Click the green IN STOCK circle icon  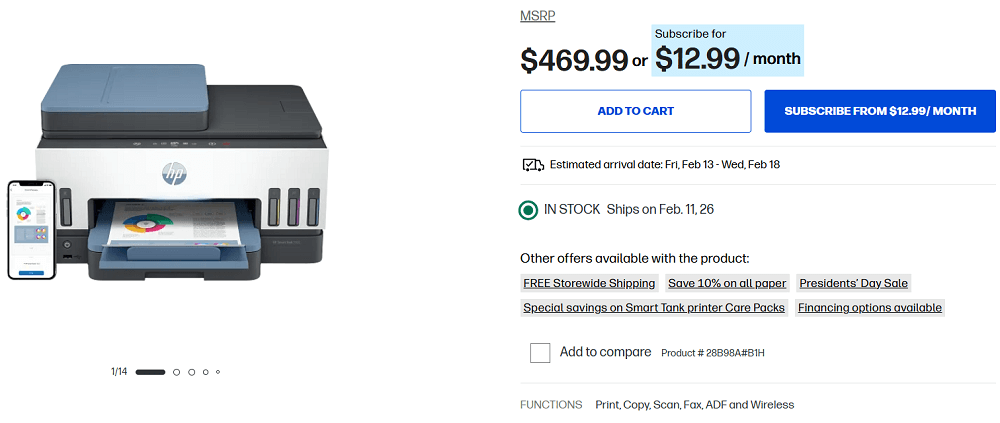pos(528,210)
